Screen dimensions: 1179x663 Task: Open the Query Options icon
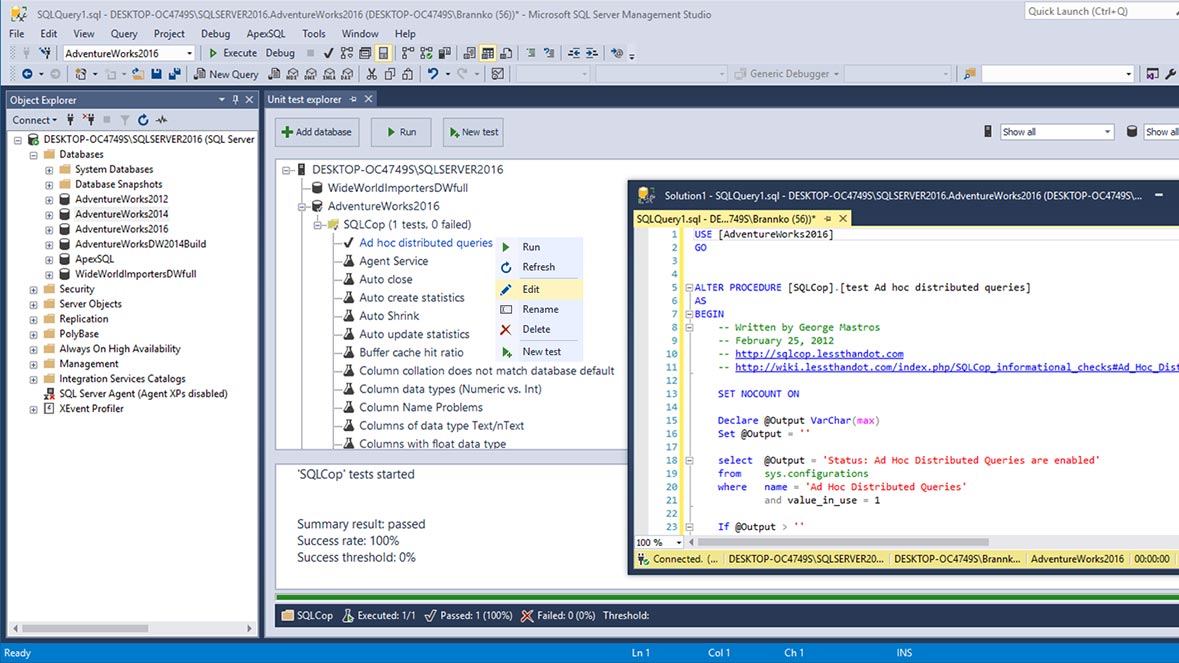tap(365, 53)
